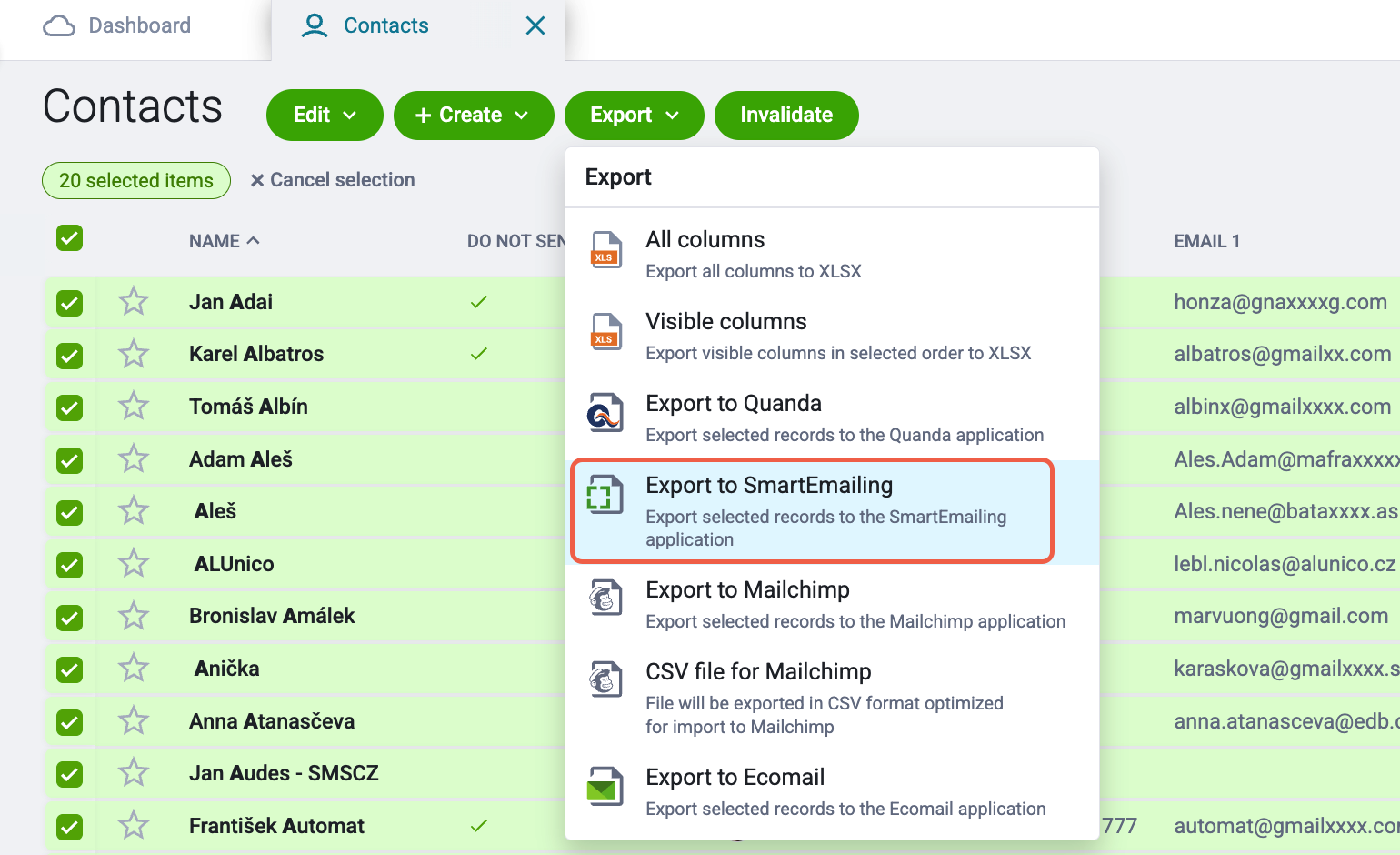Image resolution: width=1400 pixels, height=855 pixels.
Task: Mark Tomáš Albín as favorite
Action: [134, 406]
